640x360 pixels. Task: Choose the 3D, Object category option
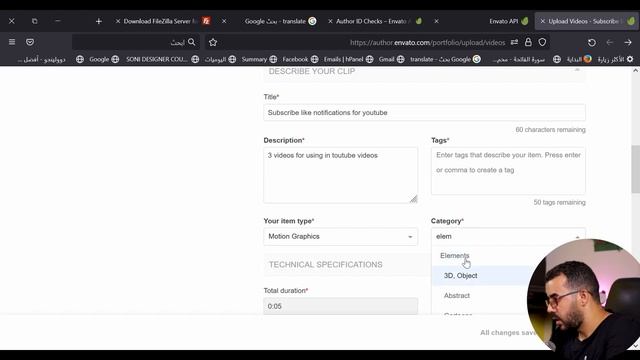pyautogui.click(x=460, y=276)
